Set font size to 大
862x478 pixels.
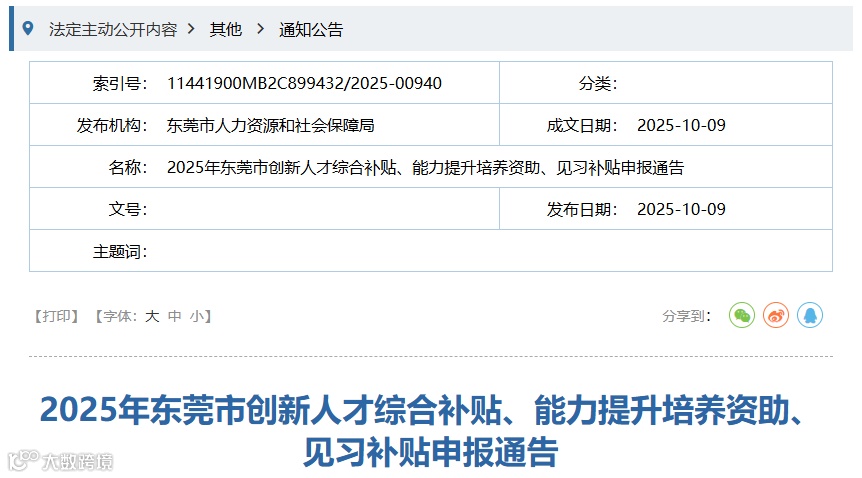point(152,316)
